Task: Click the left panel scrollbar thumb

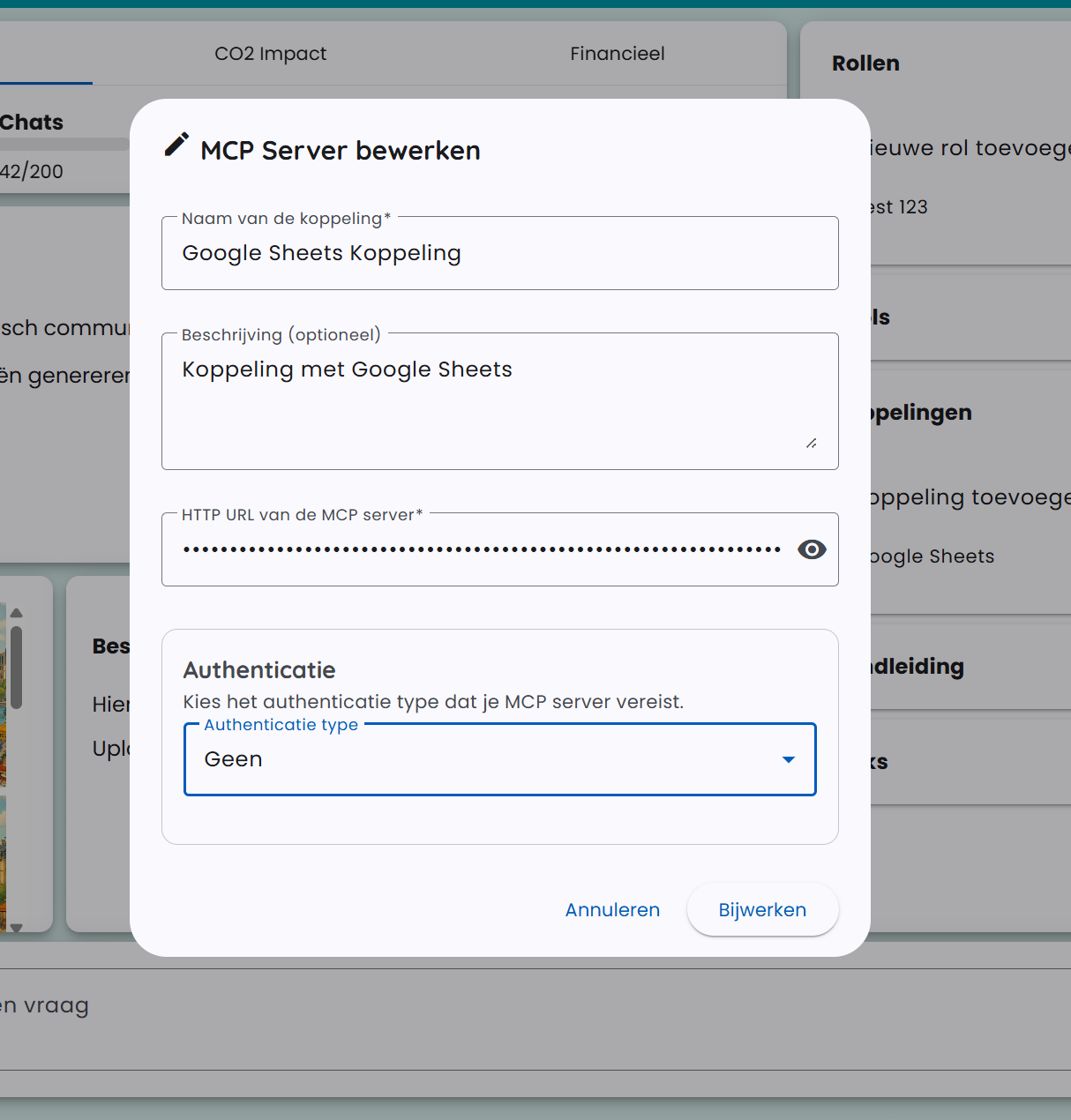Action: click(x=16, y=666)
